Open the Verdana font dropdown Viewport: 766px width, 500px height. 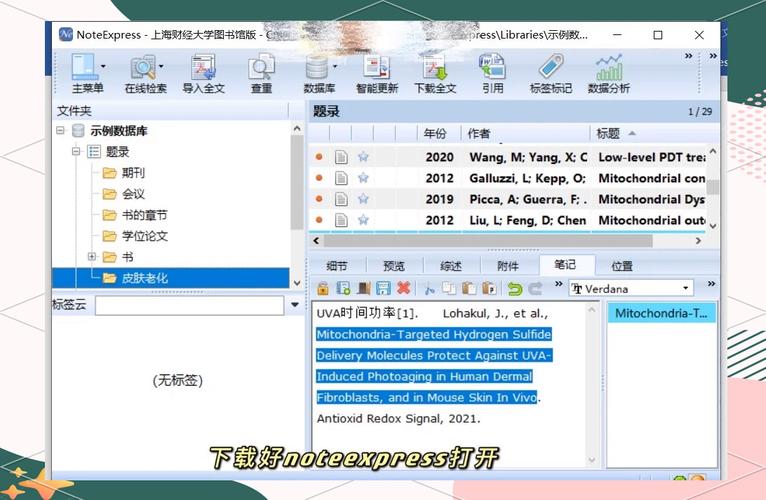686,288
